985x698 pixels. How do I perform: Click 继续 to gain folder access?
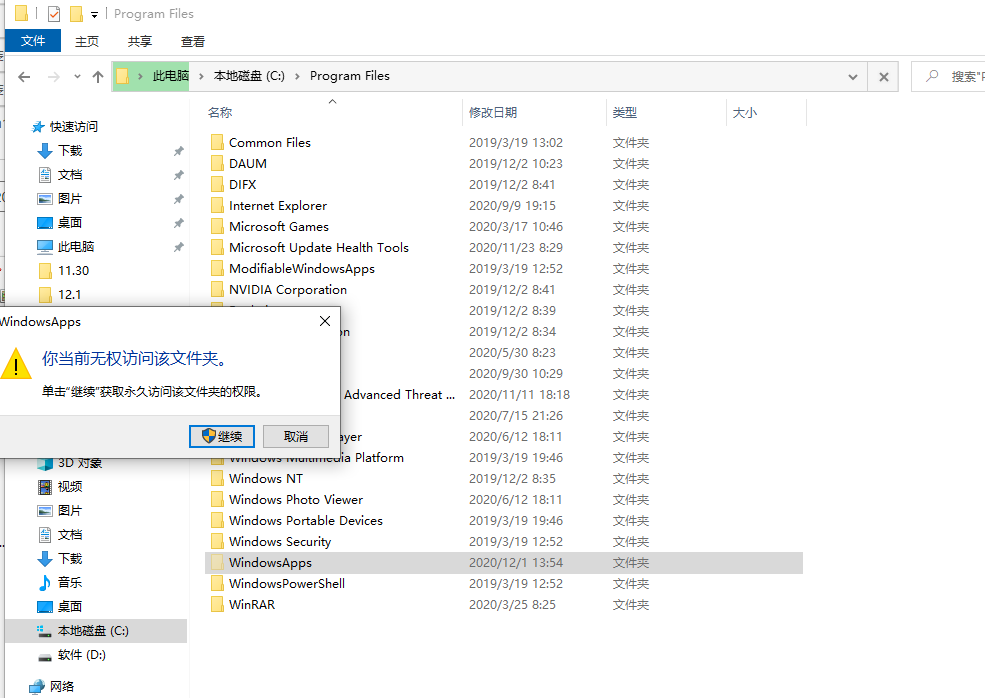pos(221,436)
